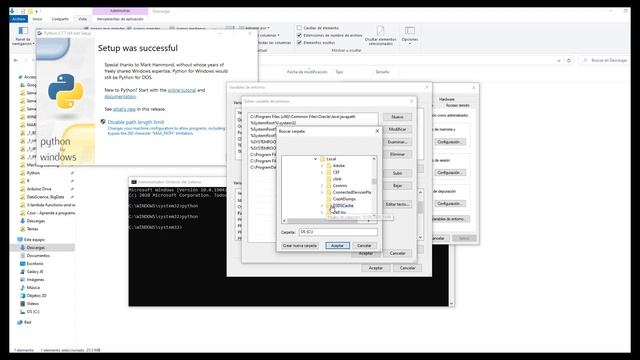Open the Explorer address bar history dropdown
The height and width of the screenshot is (360, 640).
pos(559,60)
